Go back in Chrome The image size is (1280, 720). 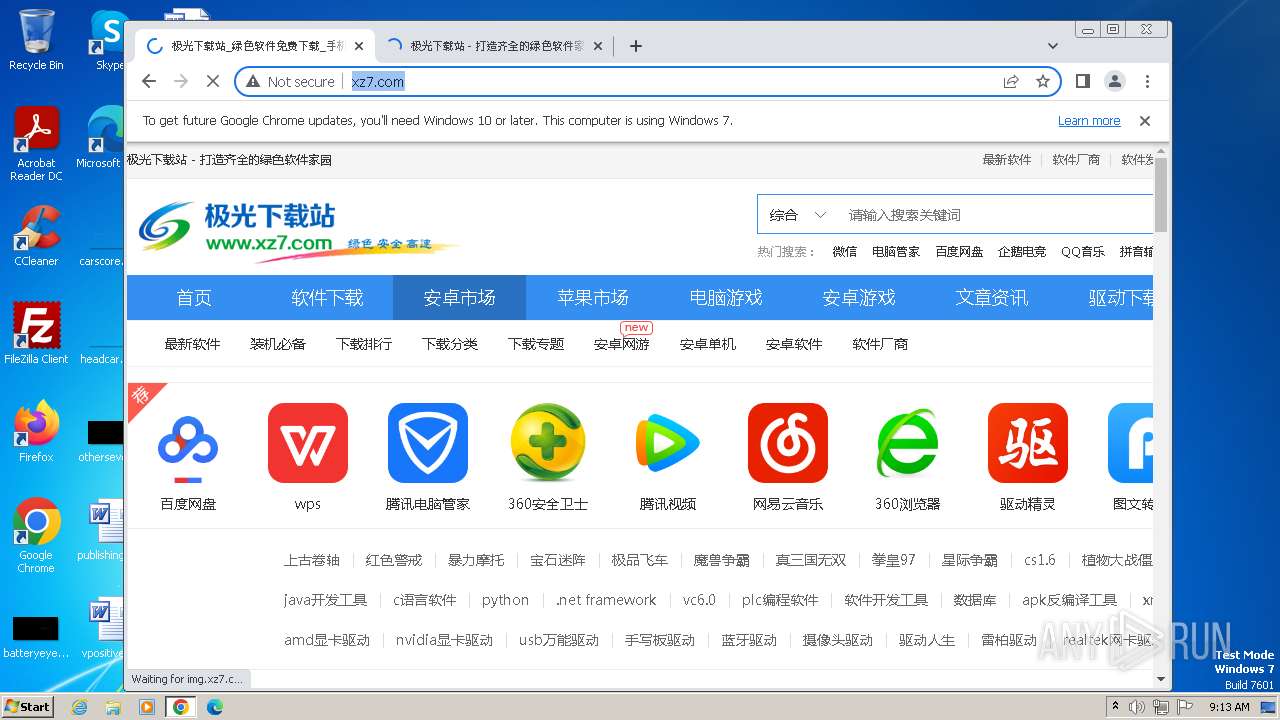(149, 82)
